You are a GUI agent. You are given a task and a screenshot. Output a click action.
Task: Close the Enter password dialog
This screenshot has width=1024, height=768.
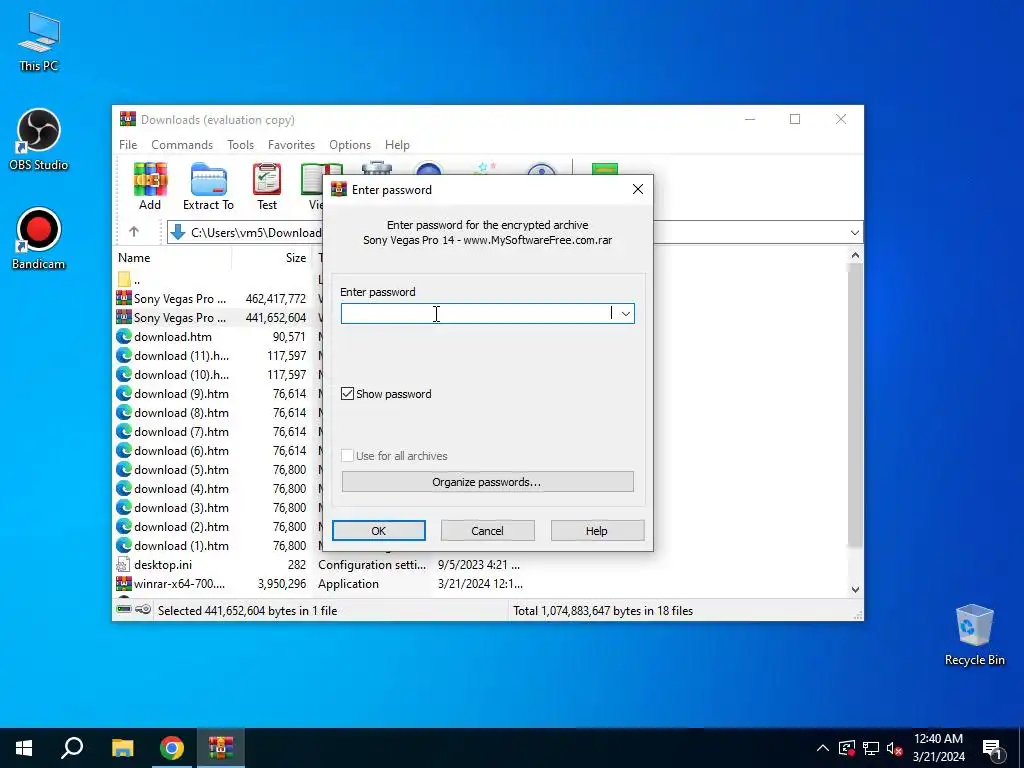pos(637,189)
